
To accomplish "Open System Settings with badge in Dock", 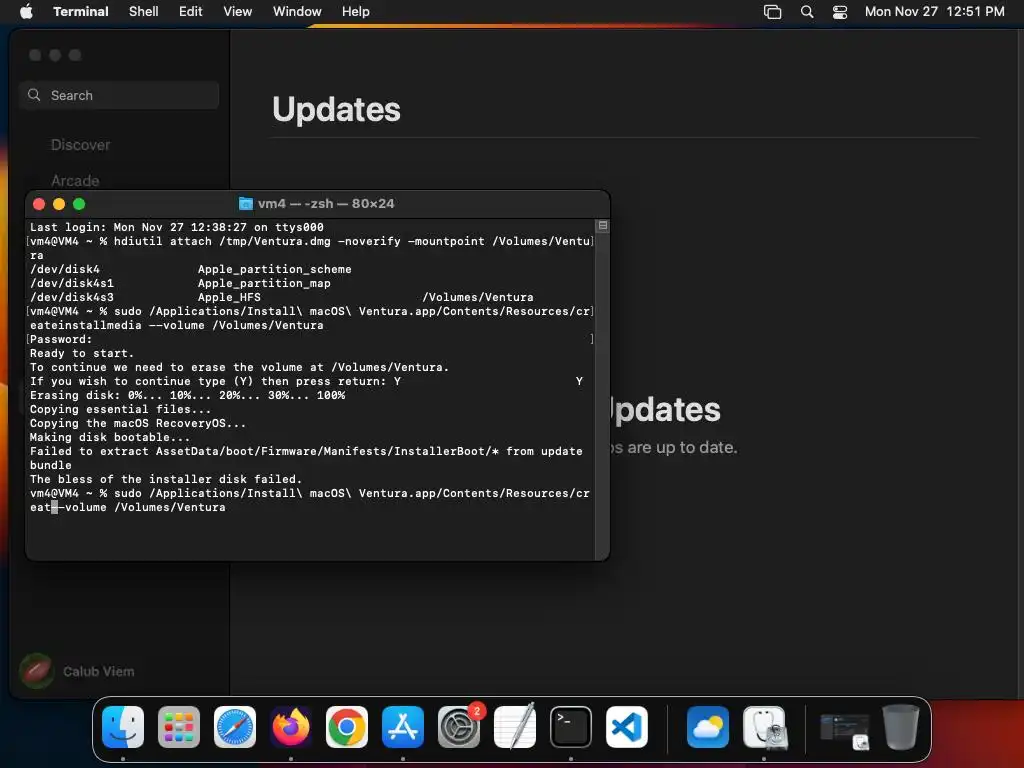I will 459,726.
